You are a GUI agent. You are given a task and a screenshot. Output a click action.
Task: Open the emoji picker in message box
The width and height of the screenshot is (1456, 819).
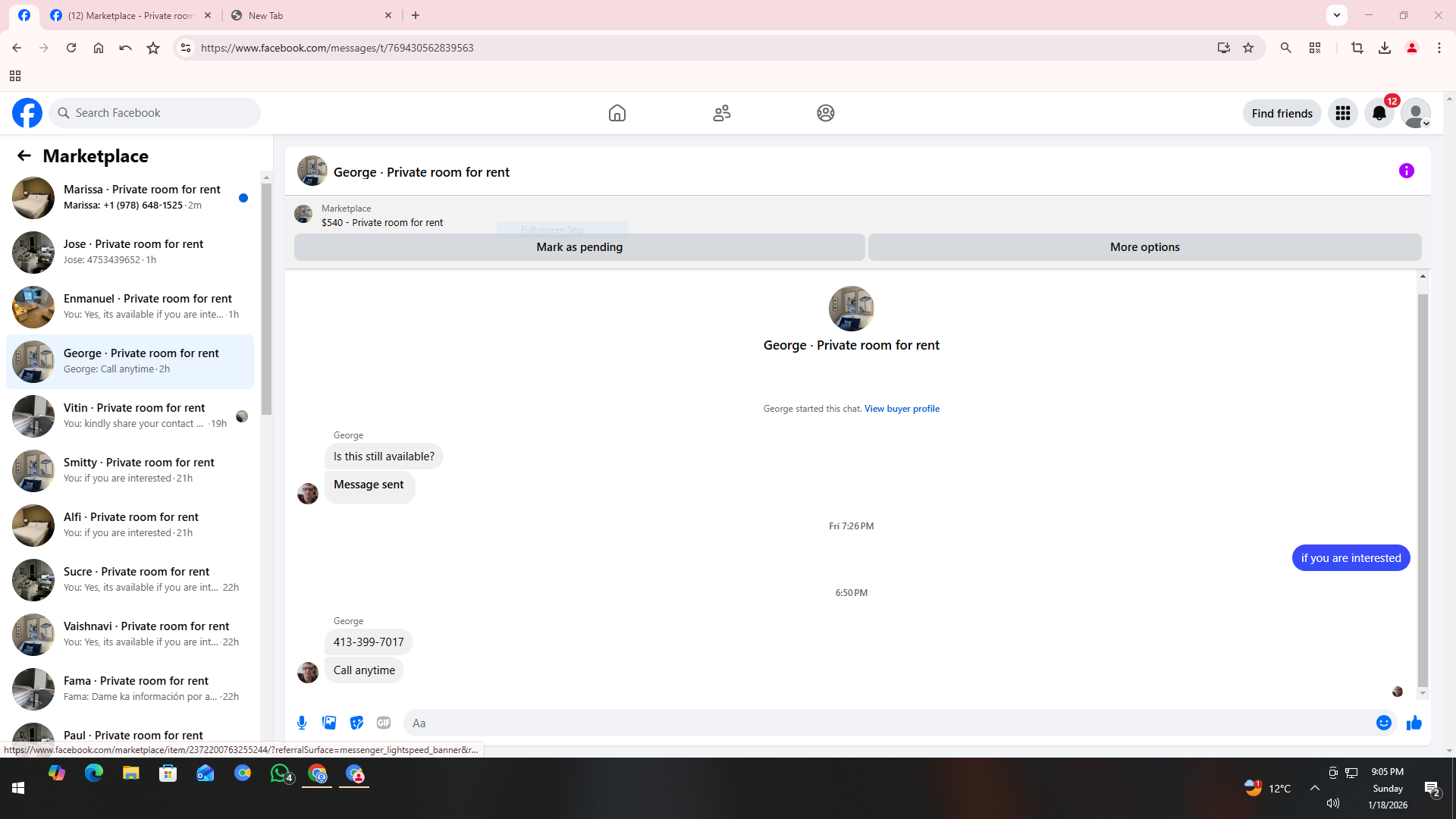pyautogui.click(x=1383, y=723)
